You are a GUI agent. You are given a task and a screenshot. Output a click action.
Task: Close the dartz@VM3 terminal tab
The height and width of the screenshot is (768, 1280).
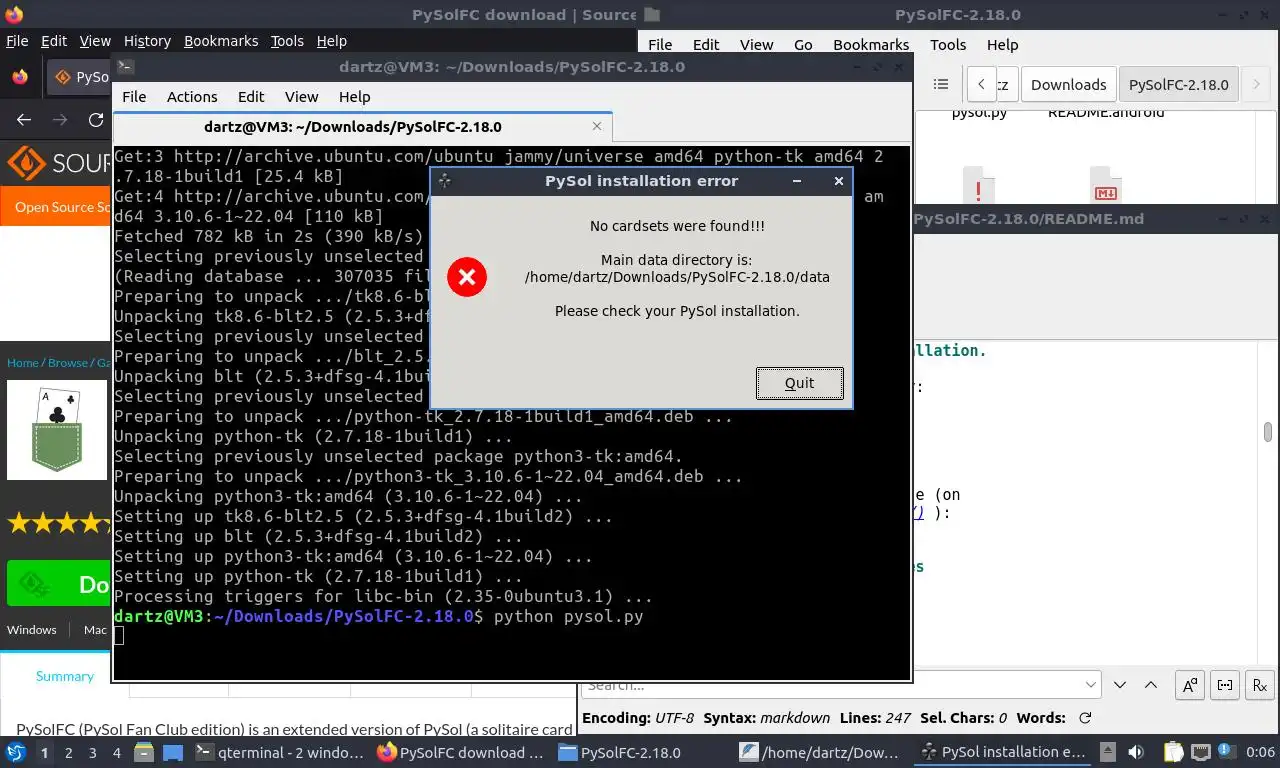597,126
